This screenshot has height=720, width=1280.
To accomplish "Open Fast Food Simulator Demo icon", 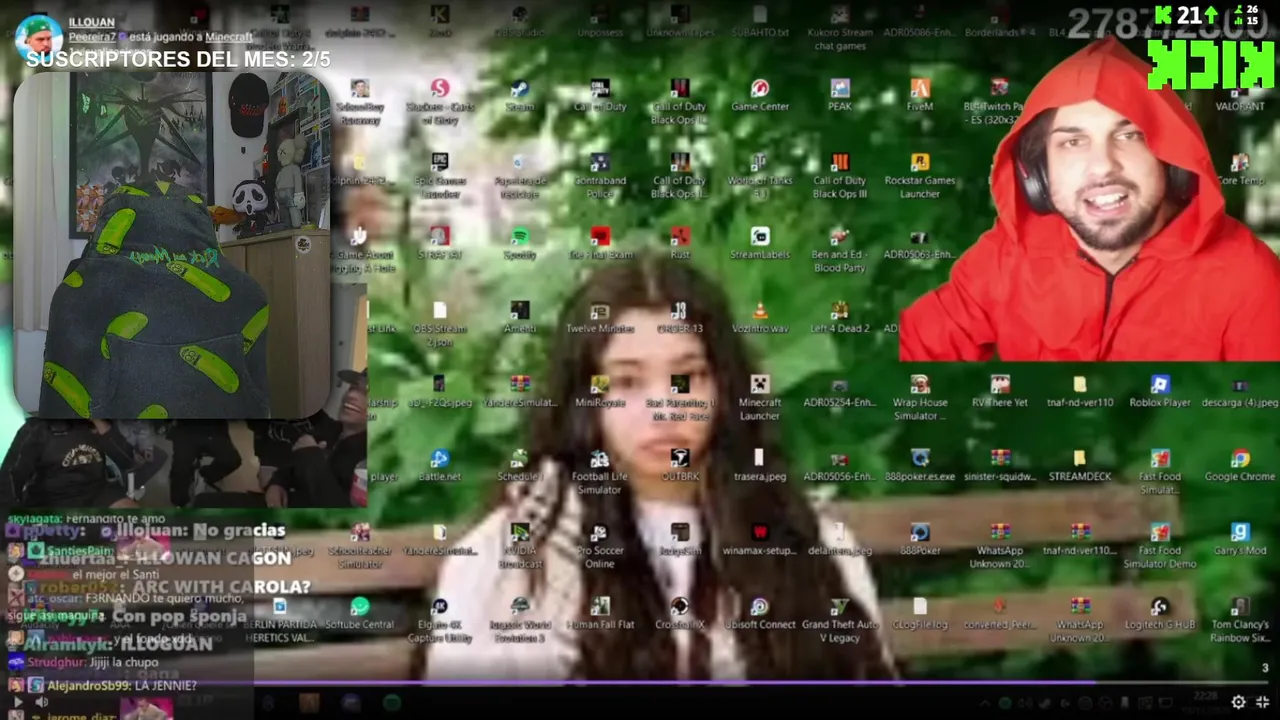I will pos(1160,546).
